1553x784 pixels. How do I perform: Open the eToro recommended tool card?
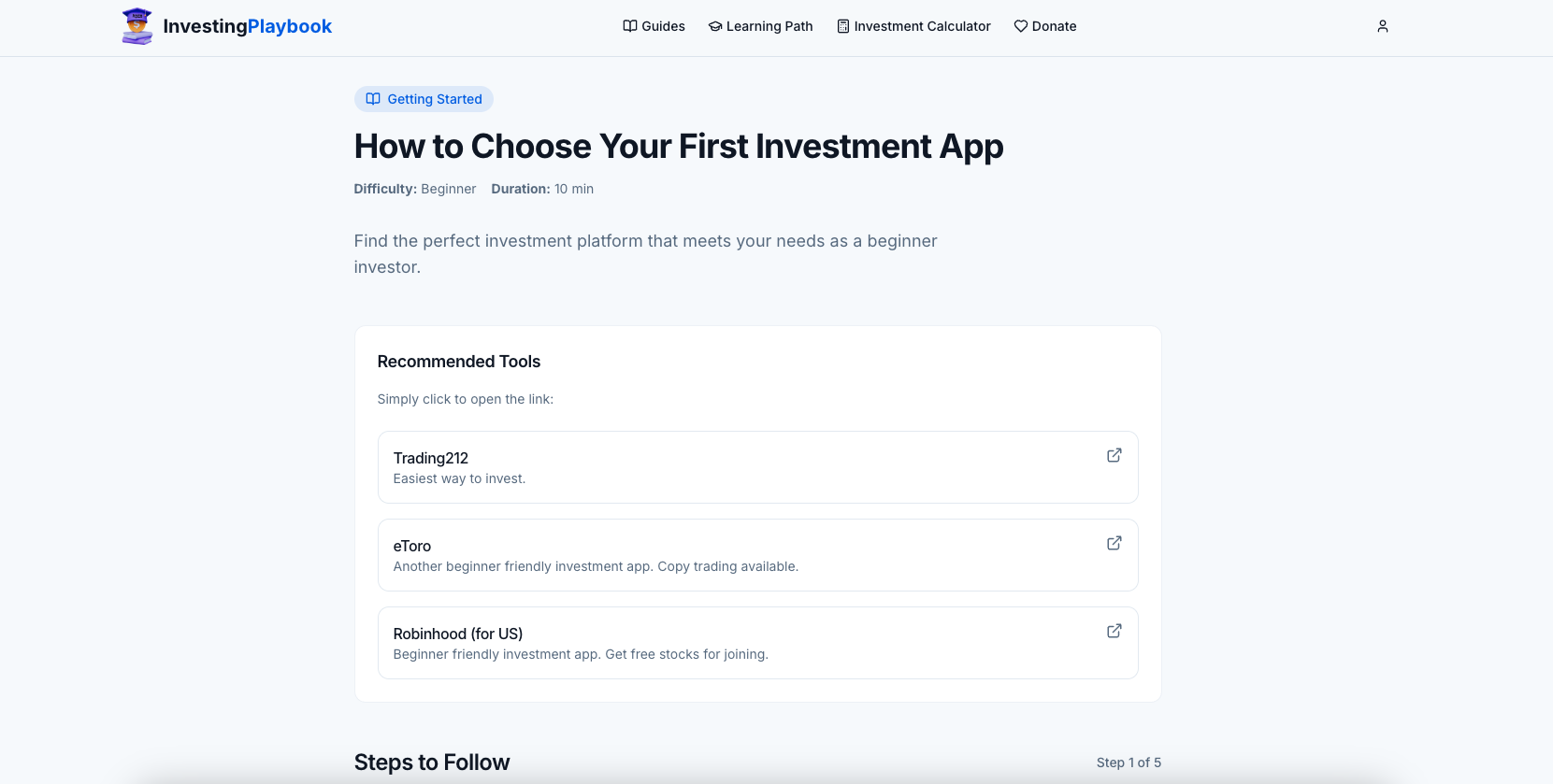(757, 554)
